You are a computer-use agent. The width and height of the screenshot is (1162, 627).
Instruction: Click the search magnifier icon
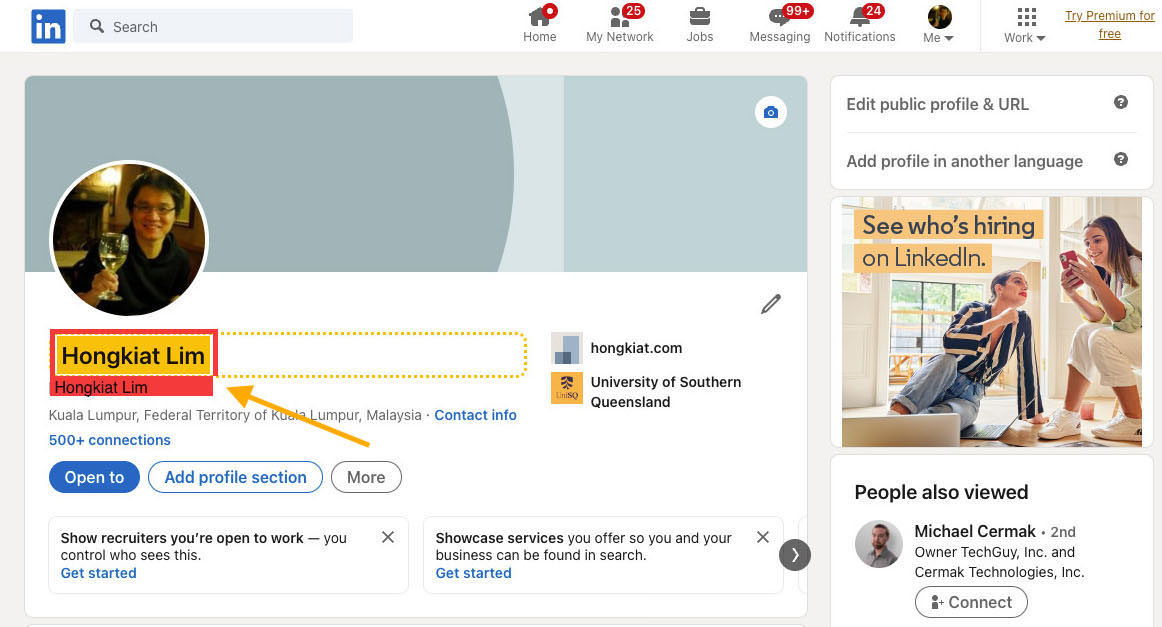[x=96, y=27]
